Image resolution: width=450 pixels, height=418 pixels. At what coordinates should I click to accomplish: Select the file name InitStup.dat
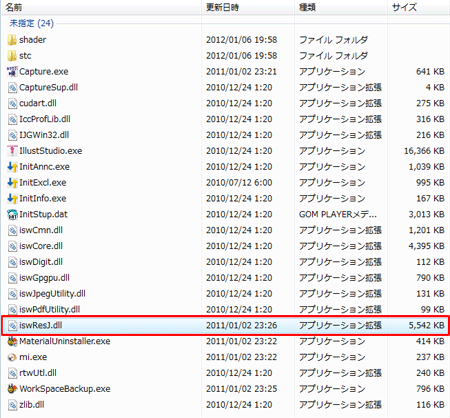click(44, 214)
